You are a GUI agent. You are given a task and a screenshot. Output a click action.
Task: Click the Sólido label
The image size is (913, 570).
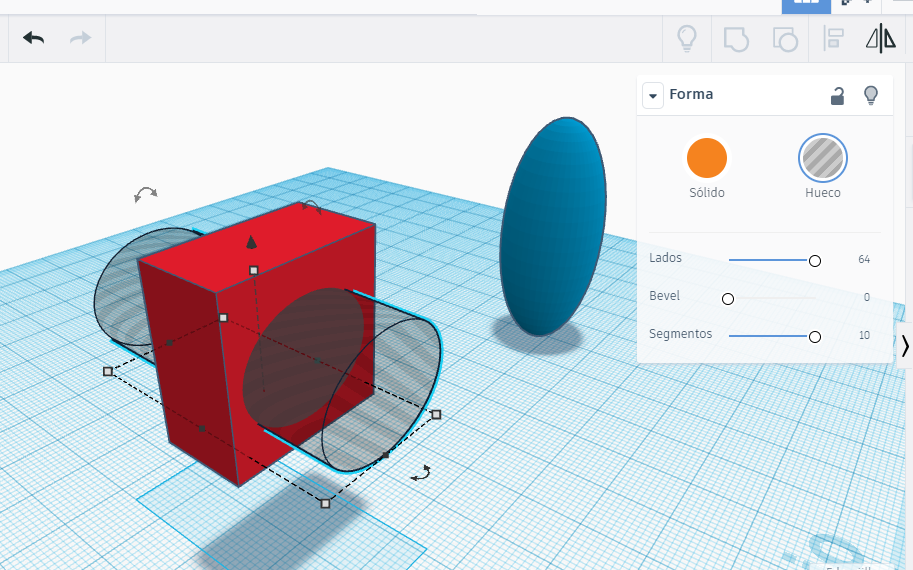[707, 193]
